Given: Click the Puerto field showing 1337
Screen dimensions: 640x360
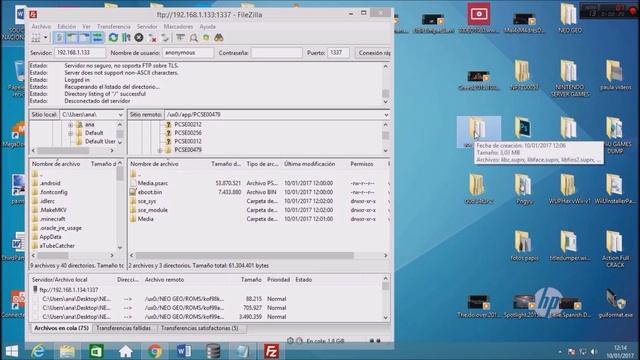Looking at the screenshot, I should pos(338,53).
